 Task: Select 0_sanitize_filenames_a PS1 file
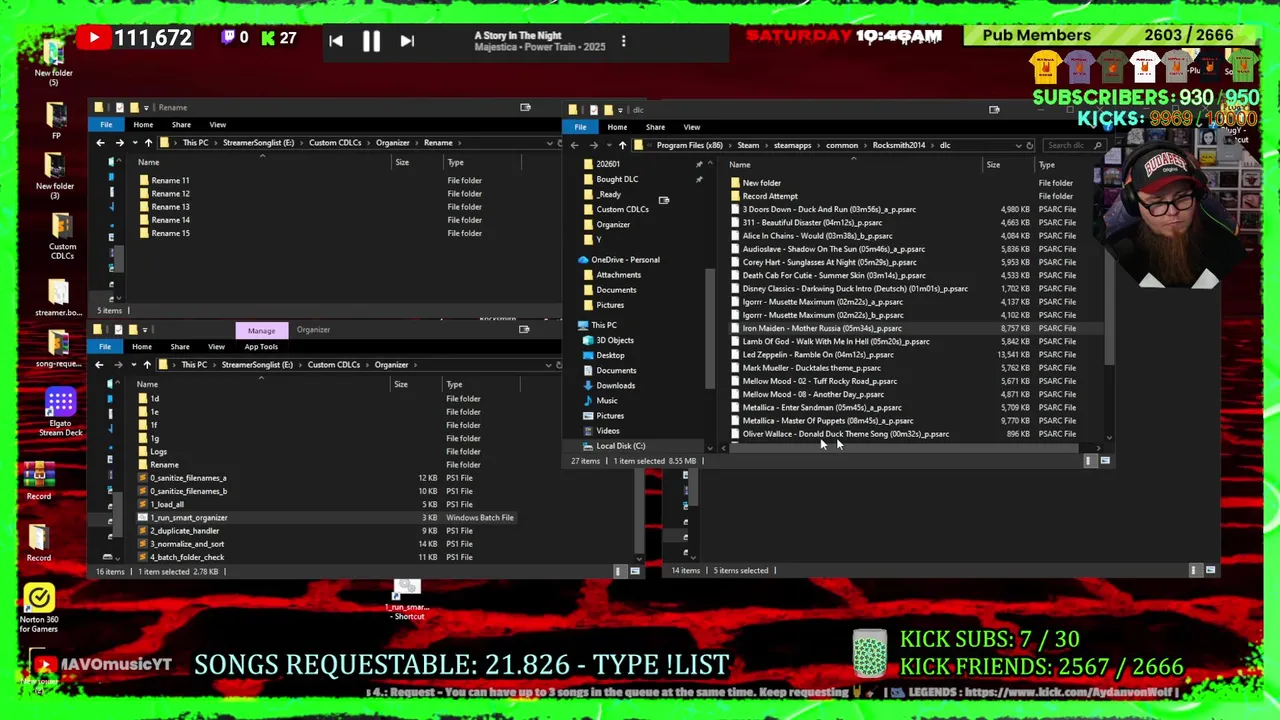point(188,478)
